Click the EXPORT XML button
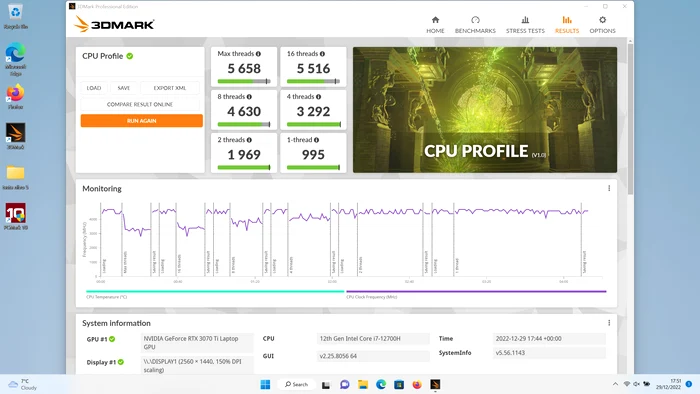The height and width of the screenshot is (394, 700). 170,88
